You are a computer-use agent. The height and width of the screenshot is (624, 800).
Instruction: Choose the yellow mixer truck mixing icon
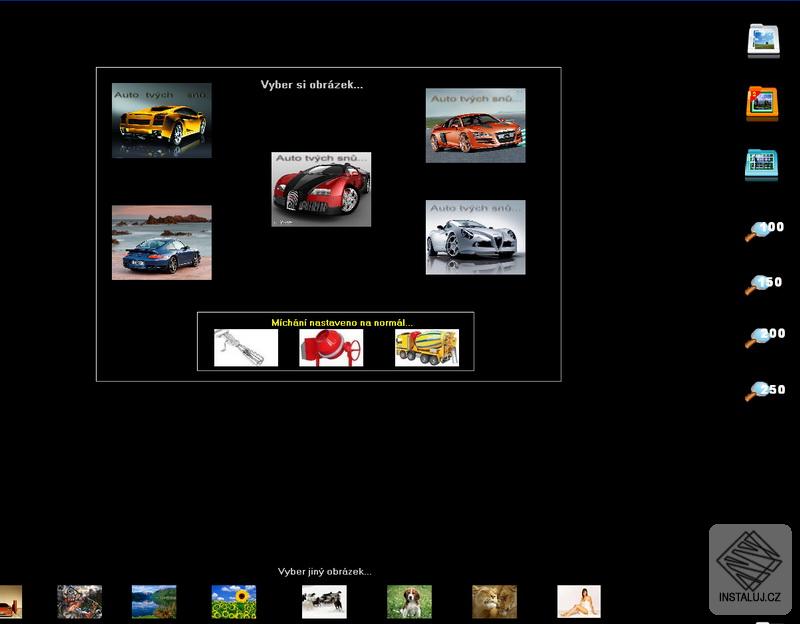pos(427,347)
